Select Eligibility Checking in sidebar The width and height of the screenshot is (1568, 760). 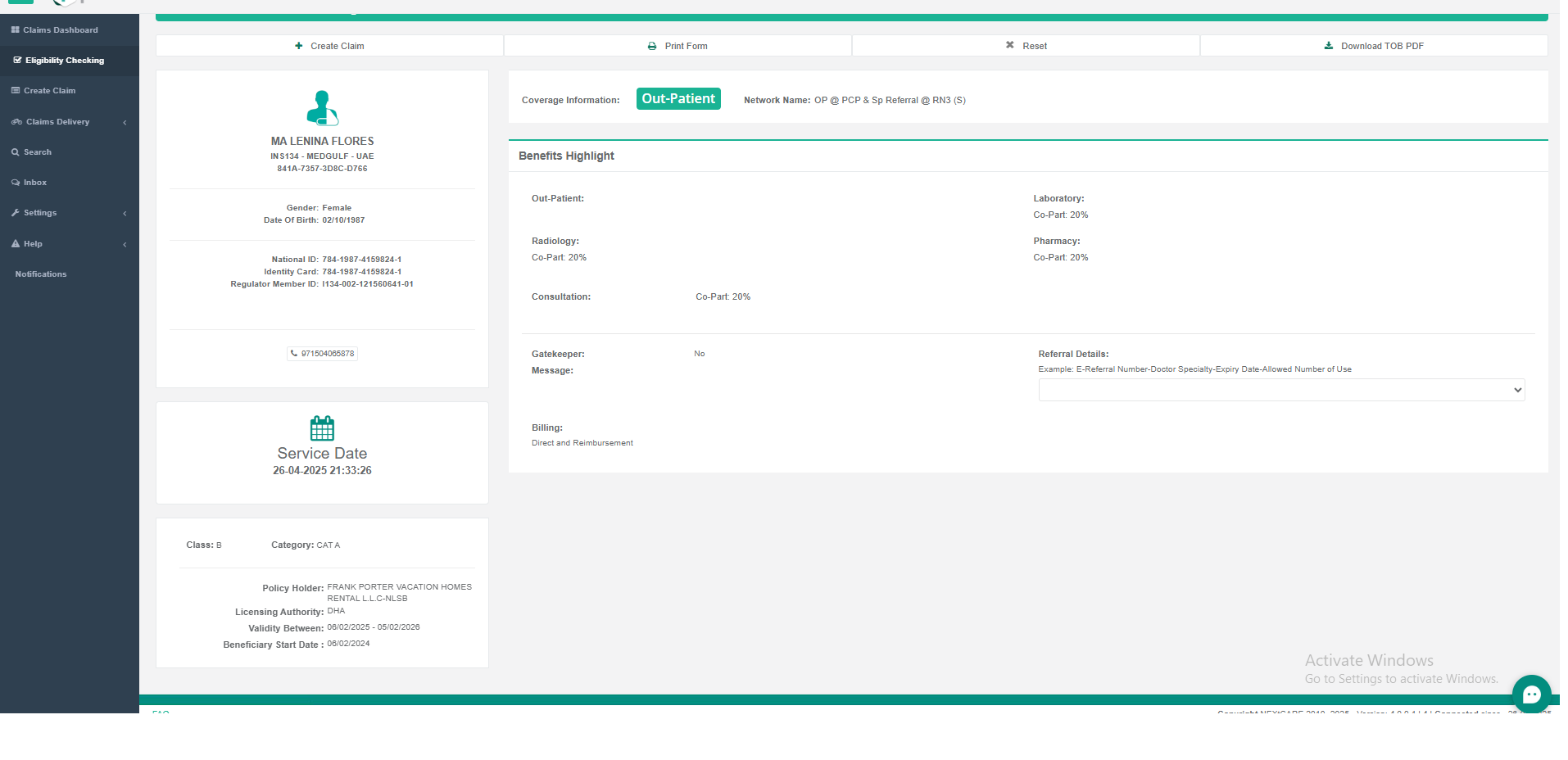pos(64,61)
